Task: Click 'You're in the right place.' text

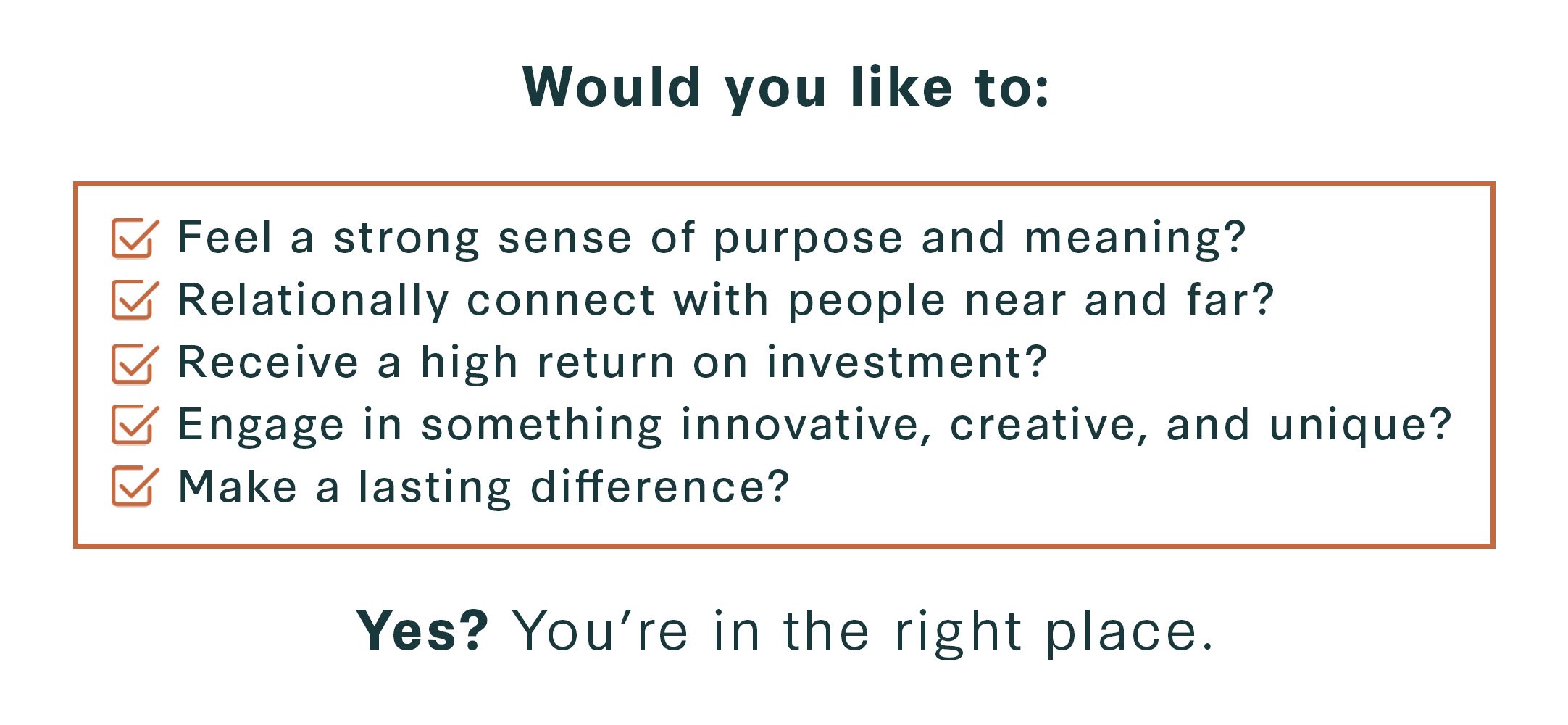Action: tap(863, 632)
